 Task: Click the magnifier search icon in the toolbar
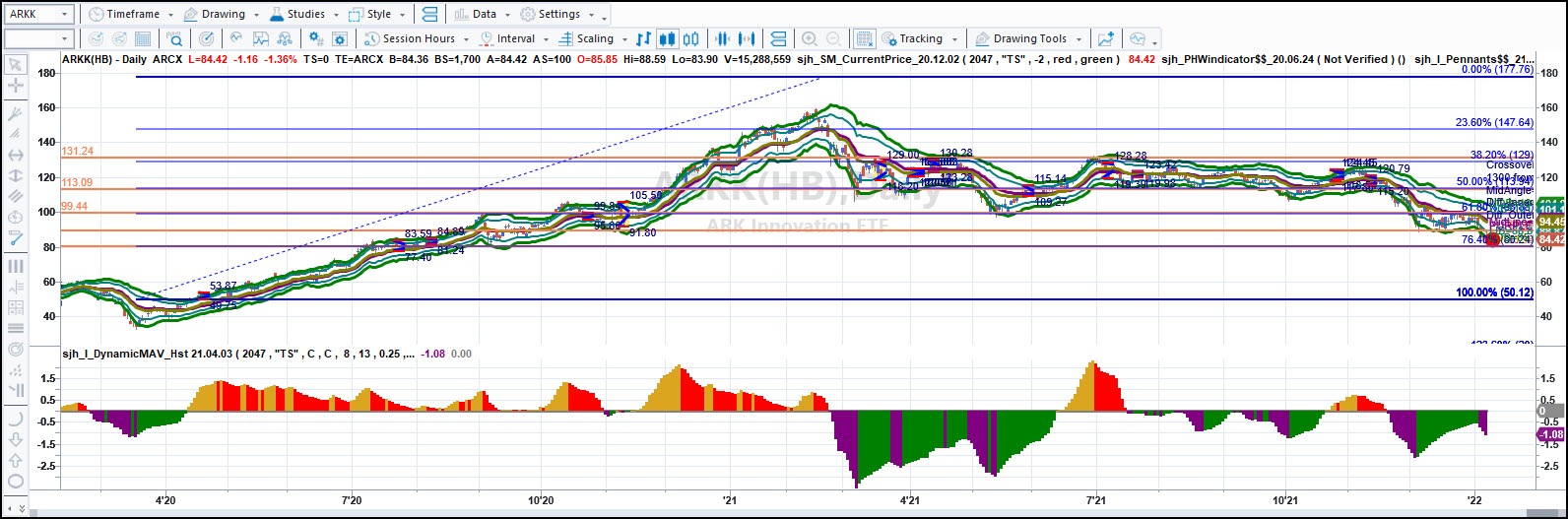(x=174, y=39)
